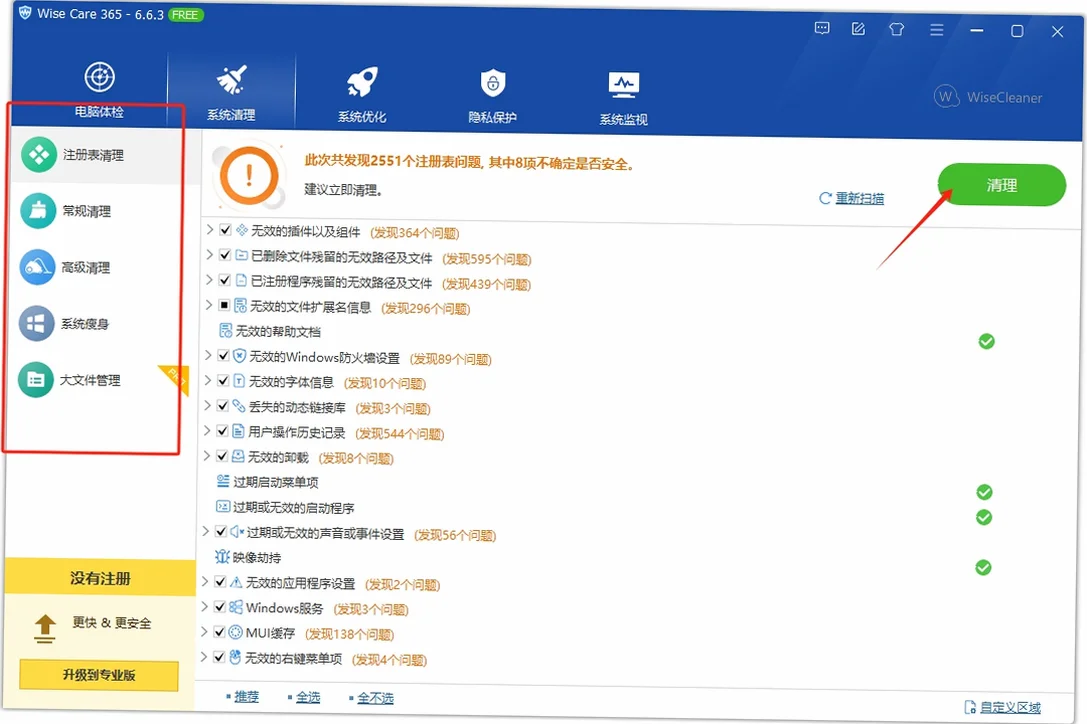Open 高级清理 in the sidebar menu
Image resolution: width=1087 pixels, height=724 pixels.
[x=86, y=267]
